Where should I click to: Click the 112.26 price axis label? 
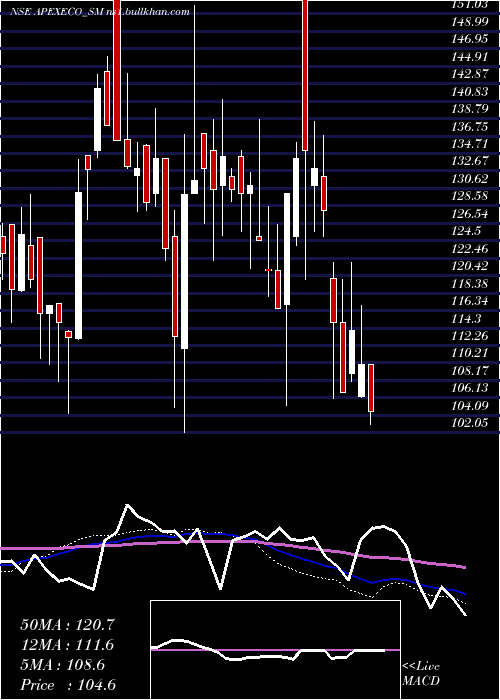tap(470, 336)
